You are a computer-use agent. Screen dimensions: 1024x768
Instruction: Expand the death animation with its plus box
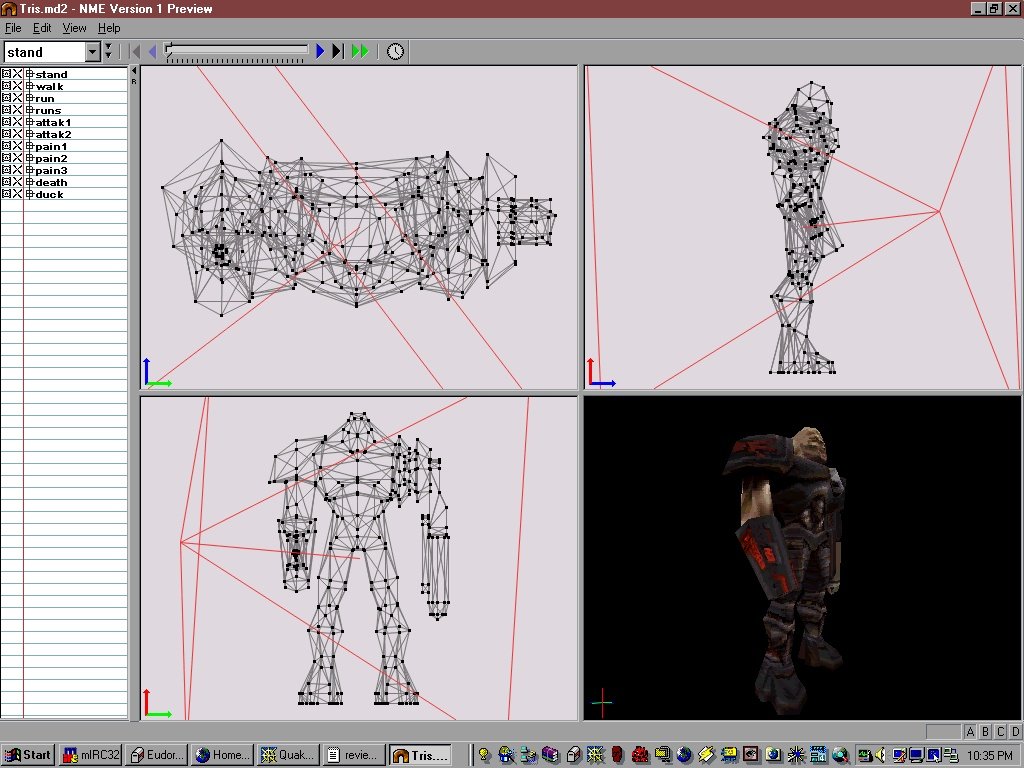29,182
